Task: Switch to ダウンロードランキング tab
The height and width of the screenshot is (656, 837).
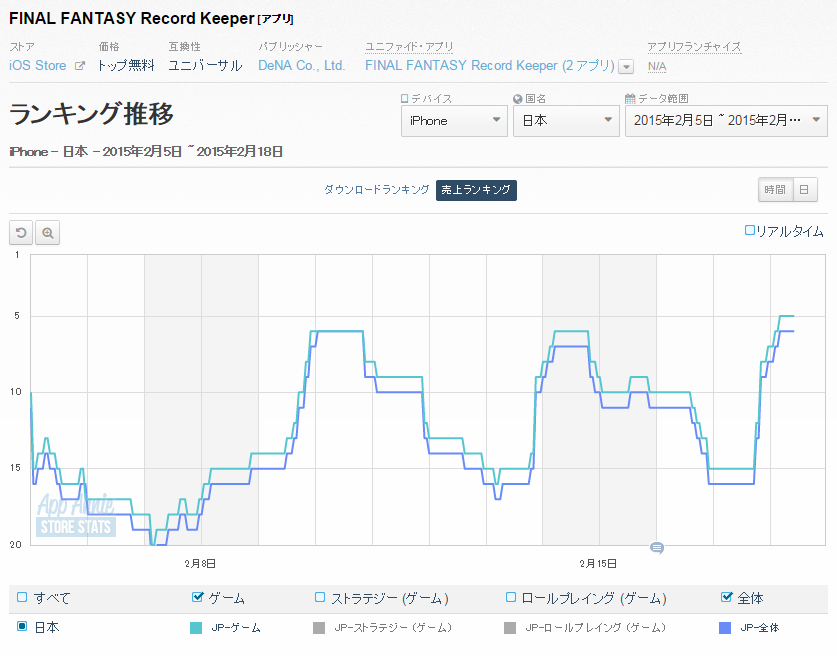Action: [376, 189]
